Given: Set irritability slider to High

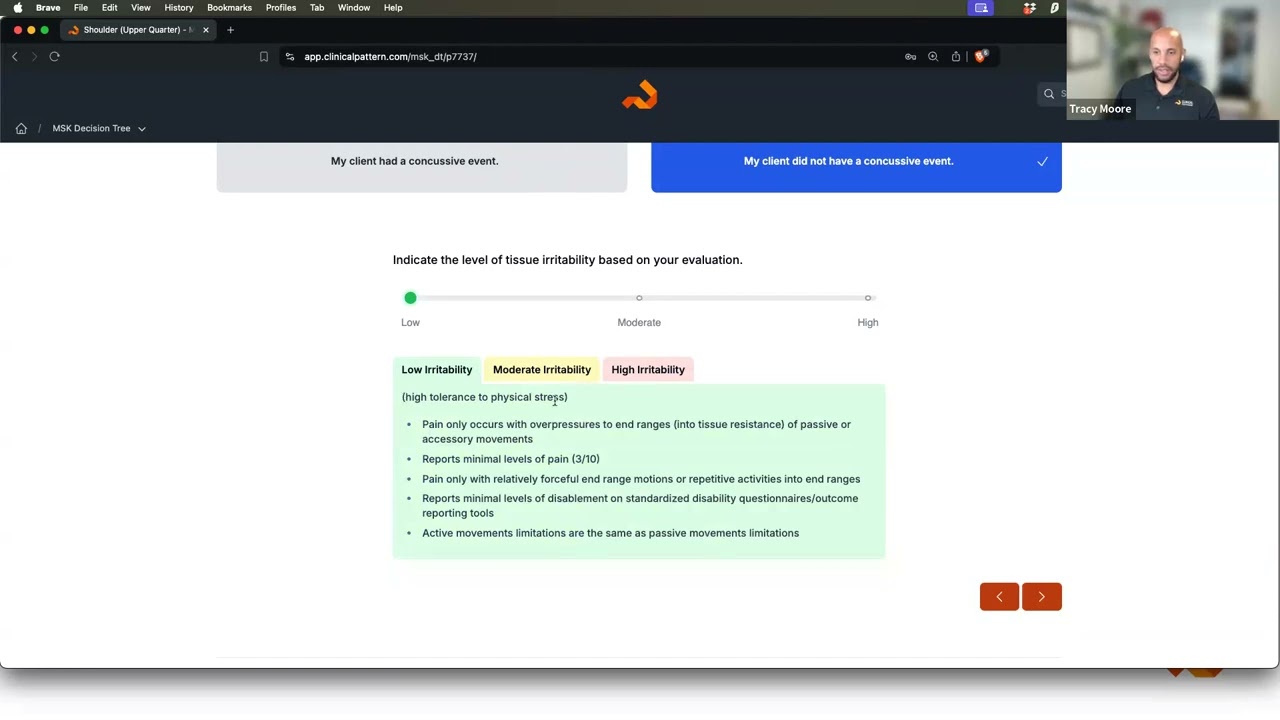Looking at the screenshot, I should pyautogui.click(x=868, y=298).
